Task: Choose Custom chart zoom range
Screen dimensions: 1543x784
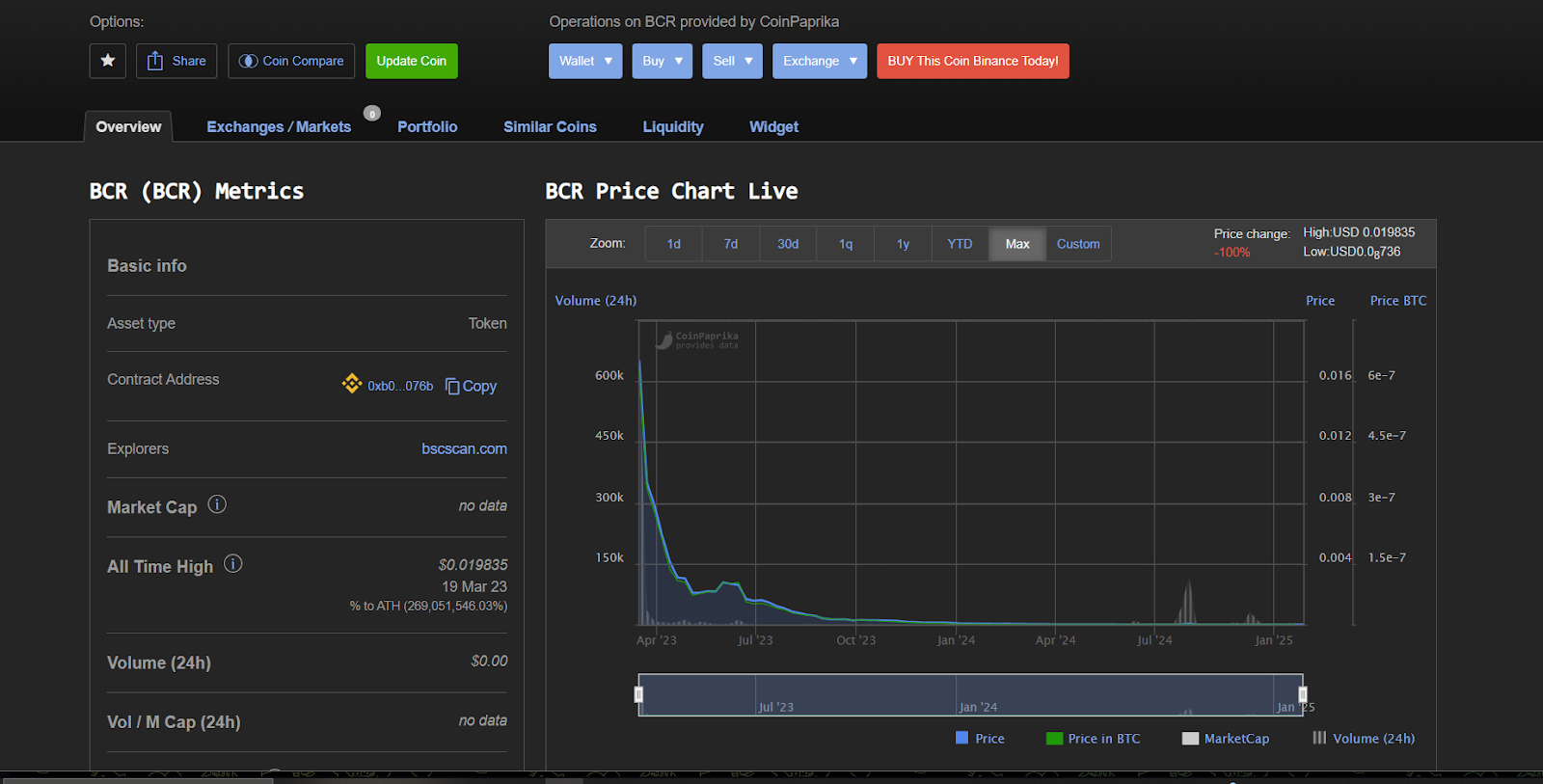Action: (x=1078, y=244)
